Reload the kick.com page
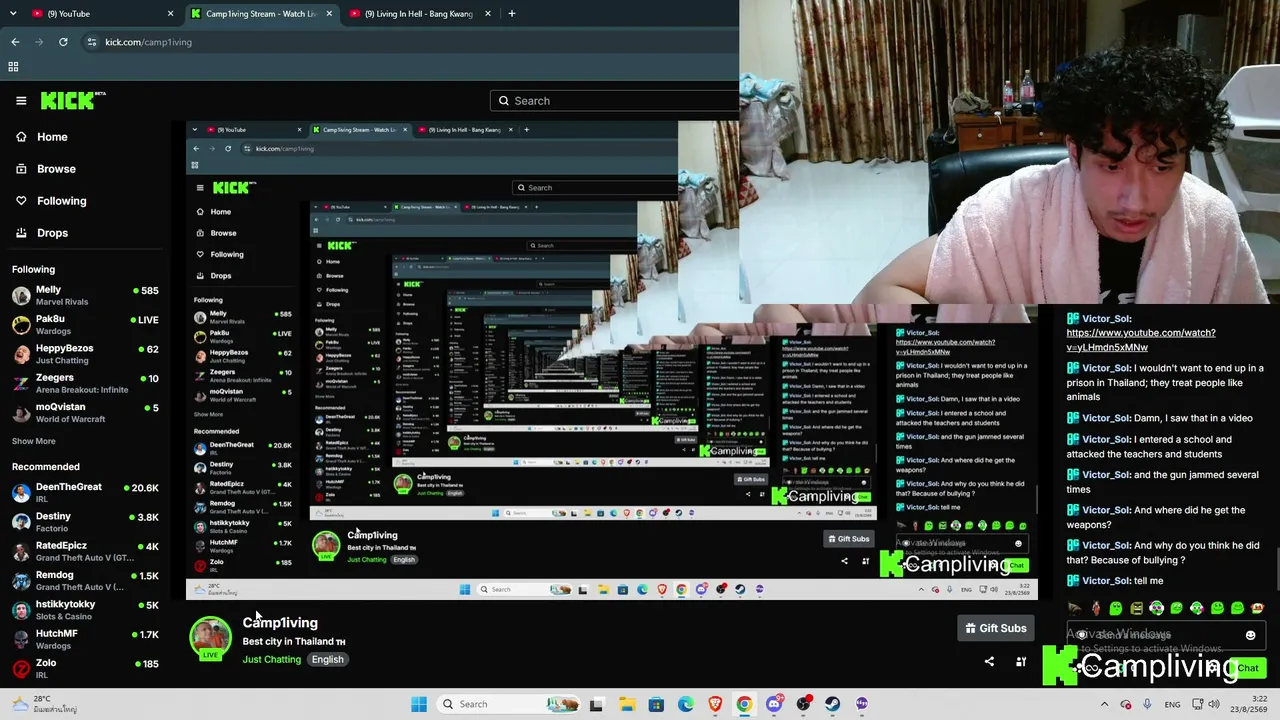The width and height of the screenshot is (1280, 720). 63,42
